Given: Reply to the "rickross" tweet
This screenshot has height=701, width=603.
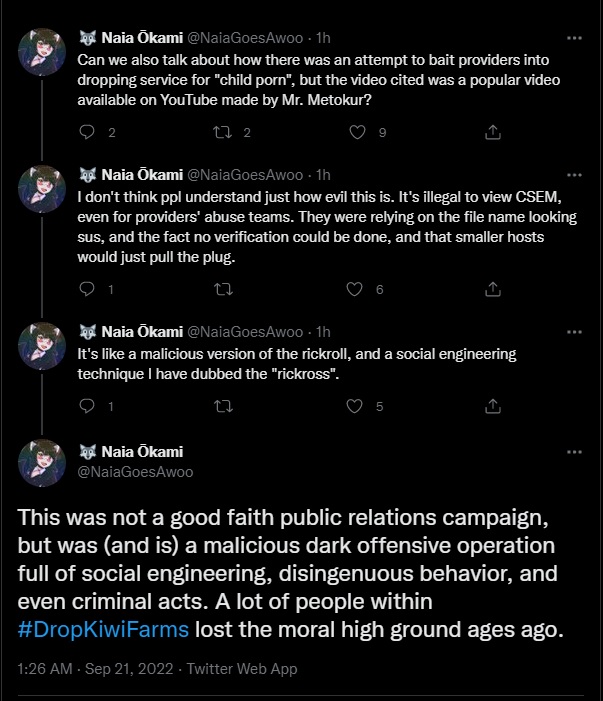Looking at the screenshot, I should [x=87, y=406].
